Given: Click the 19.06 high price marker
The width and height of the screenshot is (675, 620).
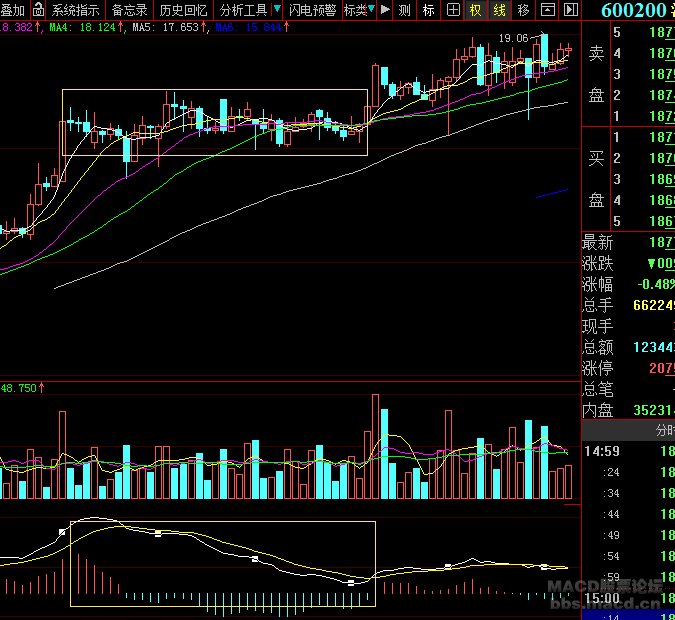Looking at the screenshot, I should pos(513,38).
